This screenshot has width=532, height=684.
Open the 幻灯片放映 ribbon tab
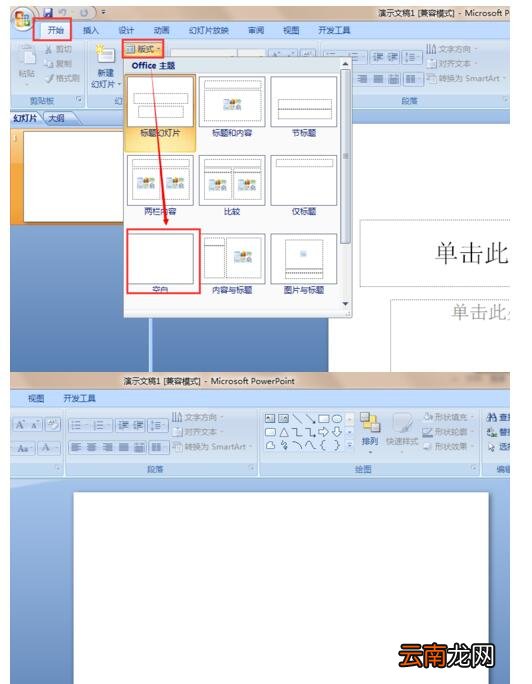(x=208, y=30)
